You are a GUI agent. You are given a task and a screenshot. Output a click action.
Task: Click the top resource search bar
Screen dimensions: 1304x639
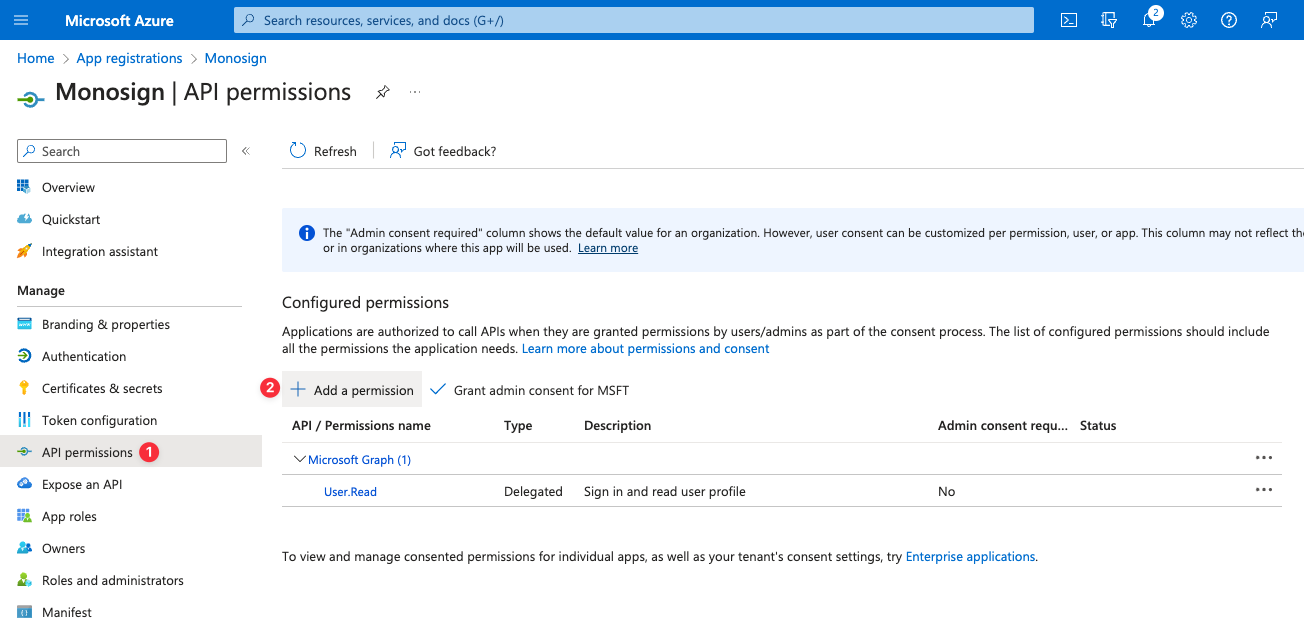(x=633, y=20)
